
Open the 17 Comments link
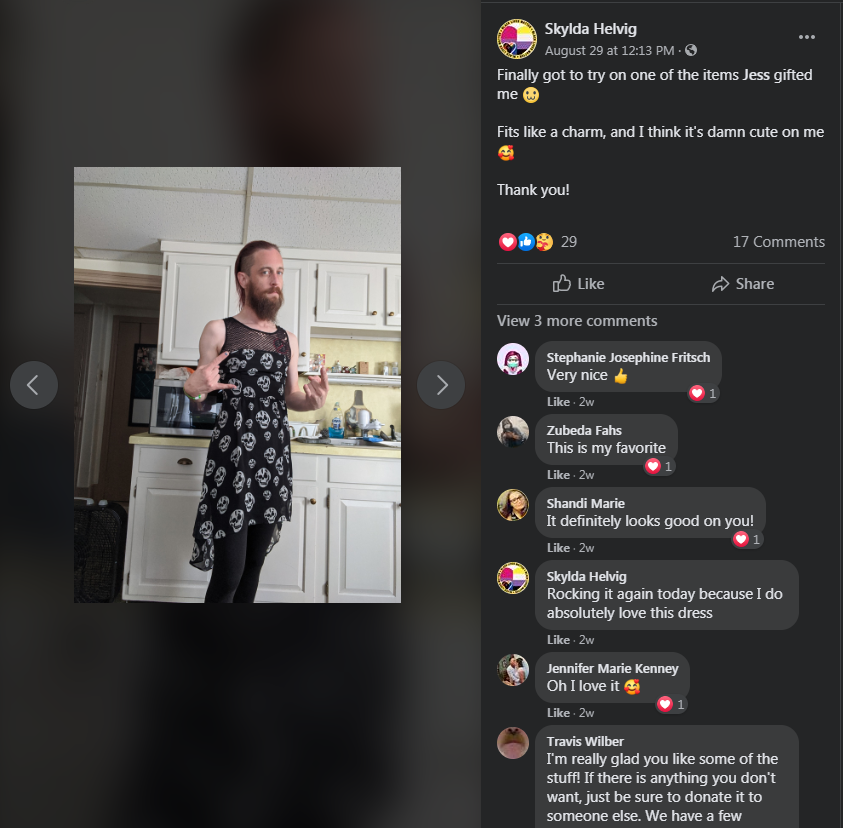click(x=778, y=242)
